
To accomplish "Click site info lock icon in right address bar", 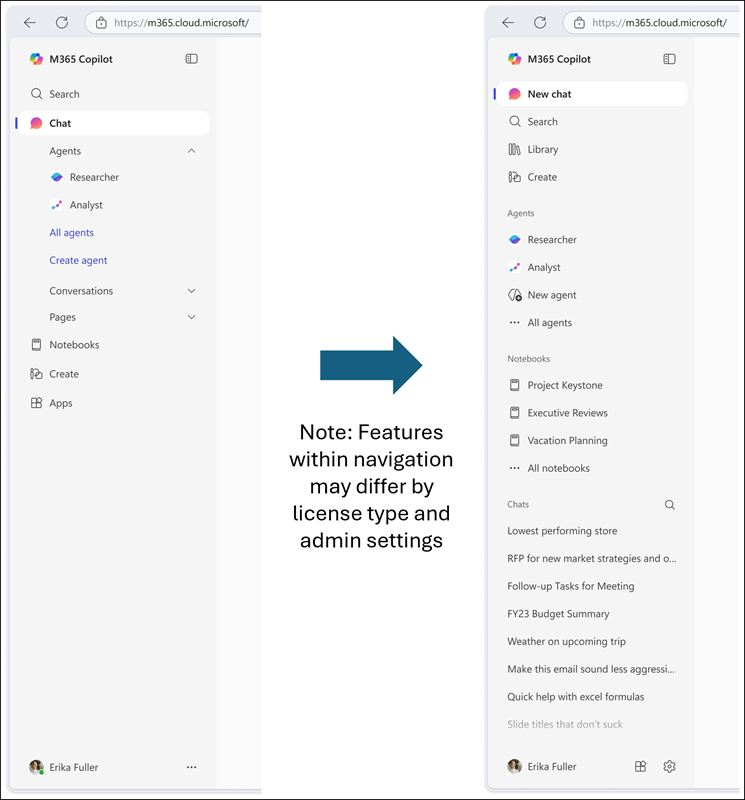I will click(x=579, y=22).
